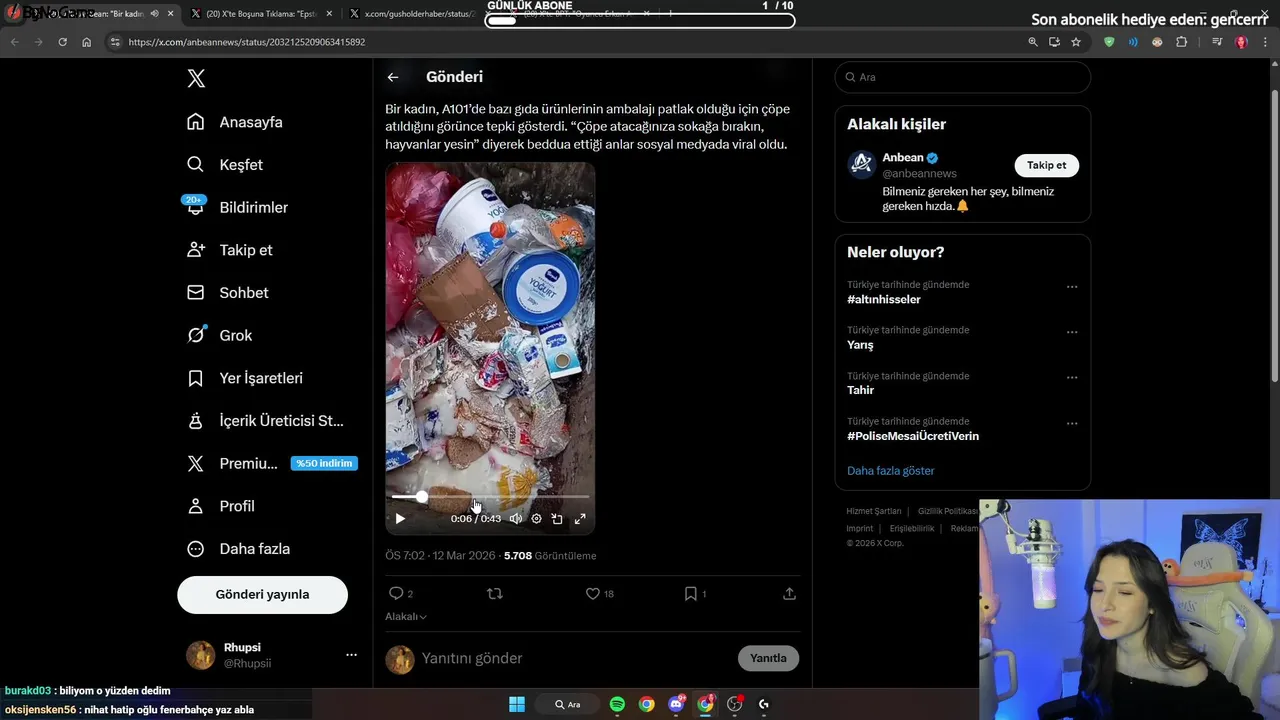Click the browser address bar URL
This screenshot has width=1280, height=720.
point(247,42)
